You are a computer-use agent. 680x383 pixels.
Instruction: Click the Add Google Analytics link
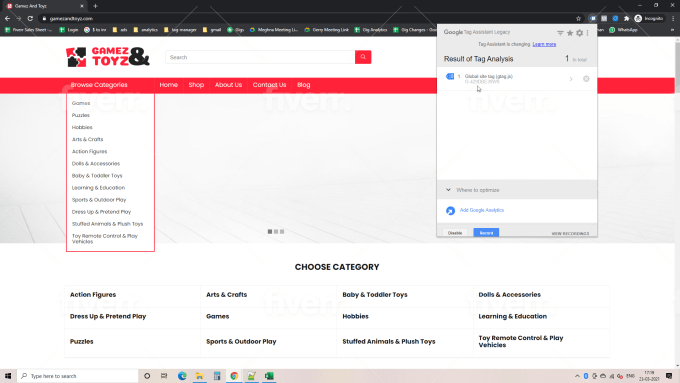tap(481, 210)
